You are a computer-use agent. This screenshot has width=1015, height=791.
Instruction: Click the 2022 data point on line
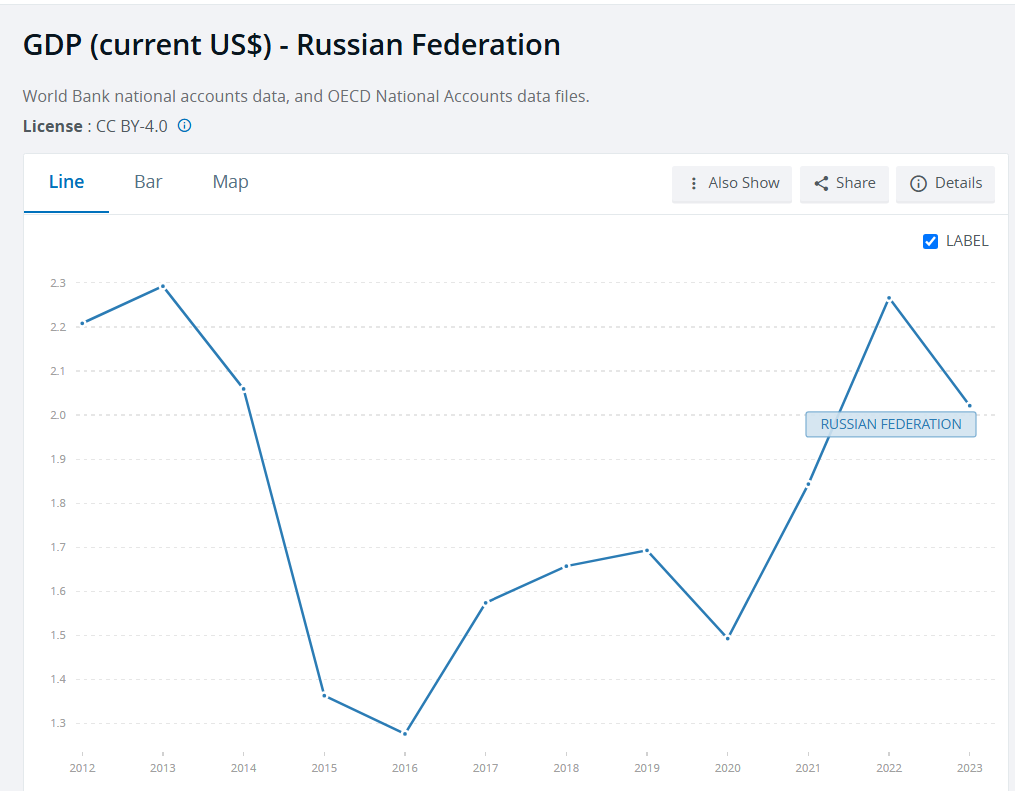click(x=889, y=298)
